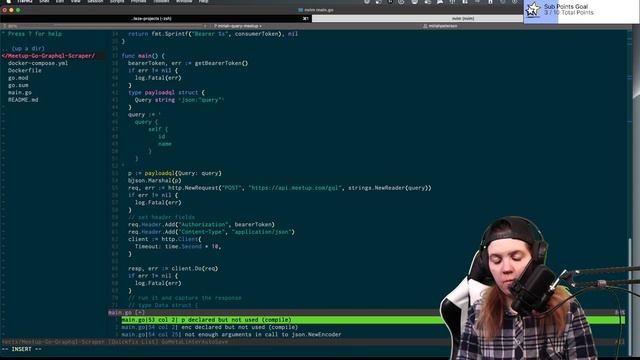640x360 pixels.
Task: Open README.md in the file tree
Action: pyautogui.click(x=23, y=100)
